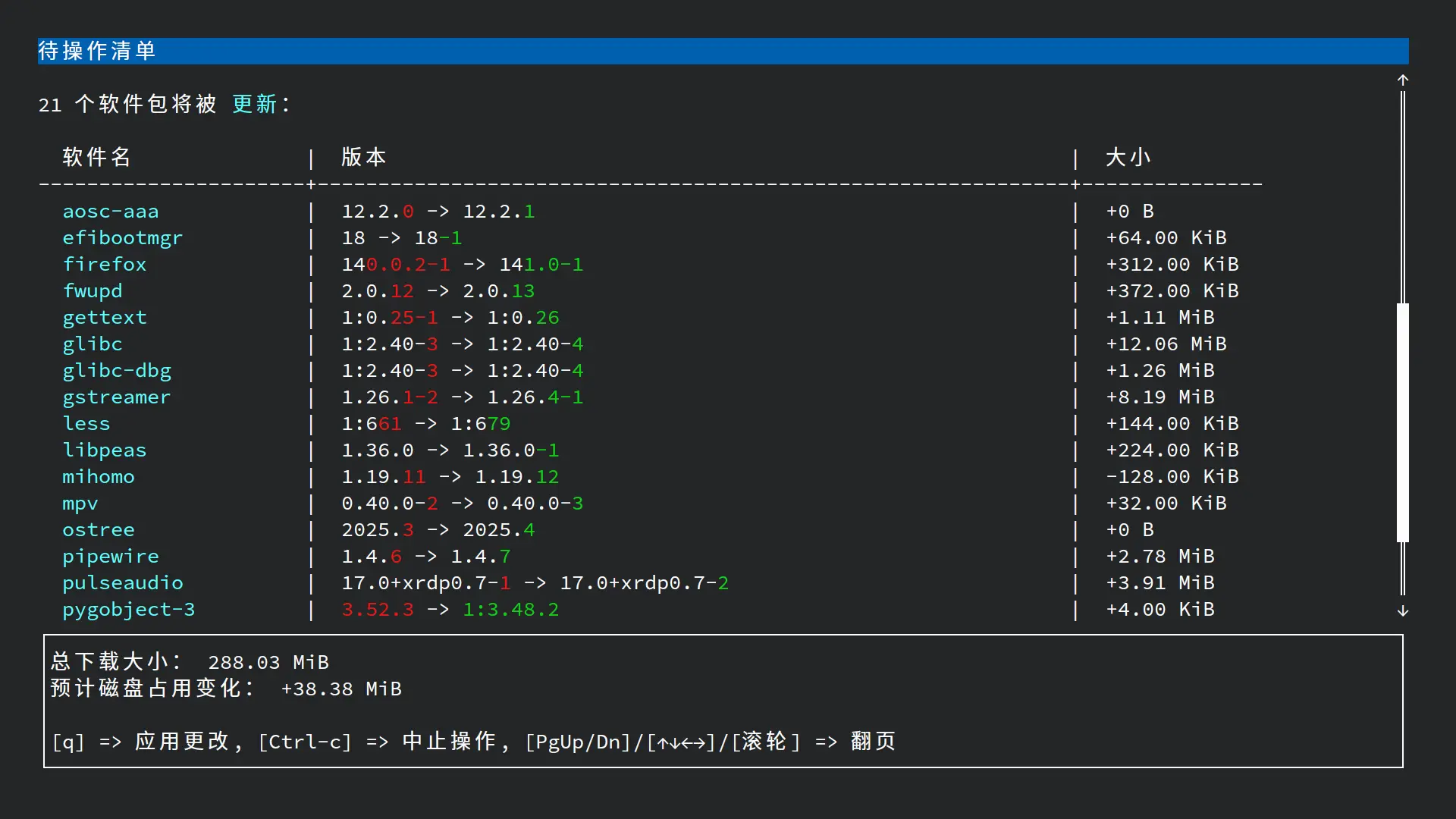Click the scroll-up arrow on the right
This screenshot has height=819, width=1456.
pyautogui.click(x=1402, y=80)
